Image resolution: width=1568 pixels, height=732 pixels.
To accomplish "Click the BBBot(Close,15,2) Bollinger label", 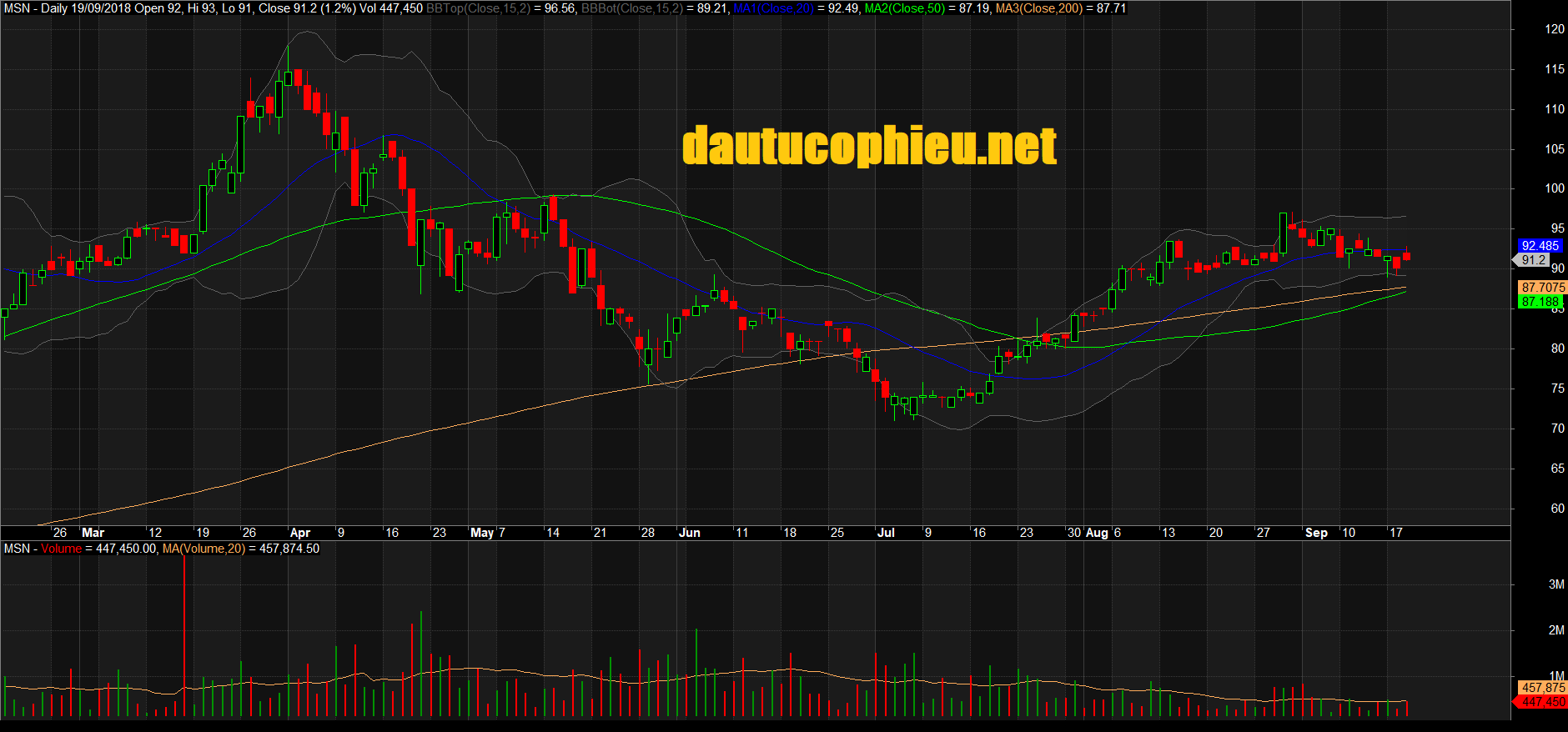I will pos(631,8).
